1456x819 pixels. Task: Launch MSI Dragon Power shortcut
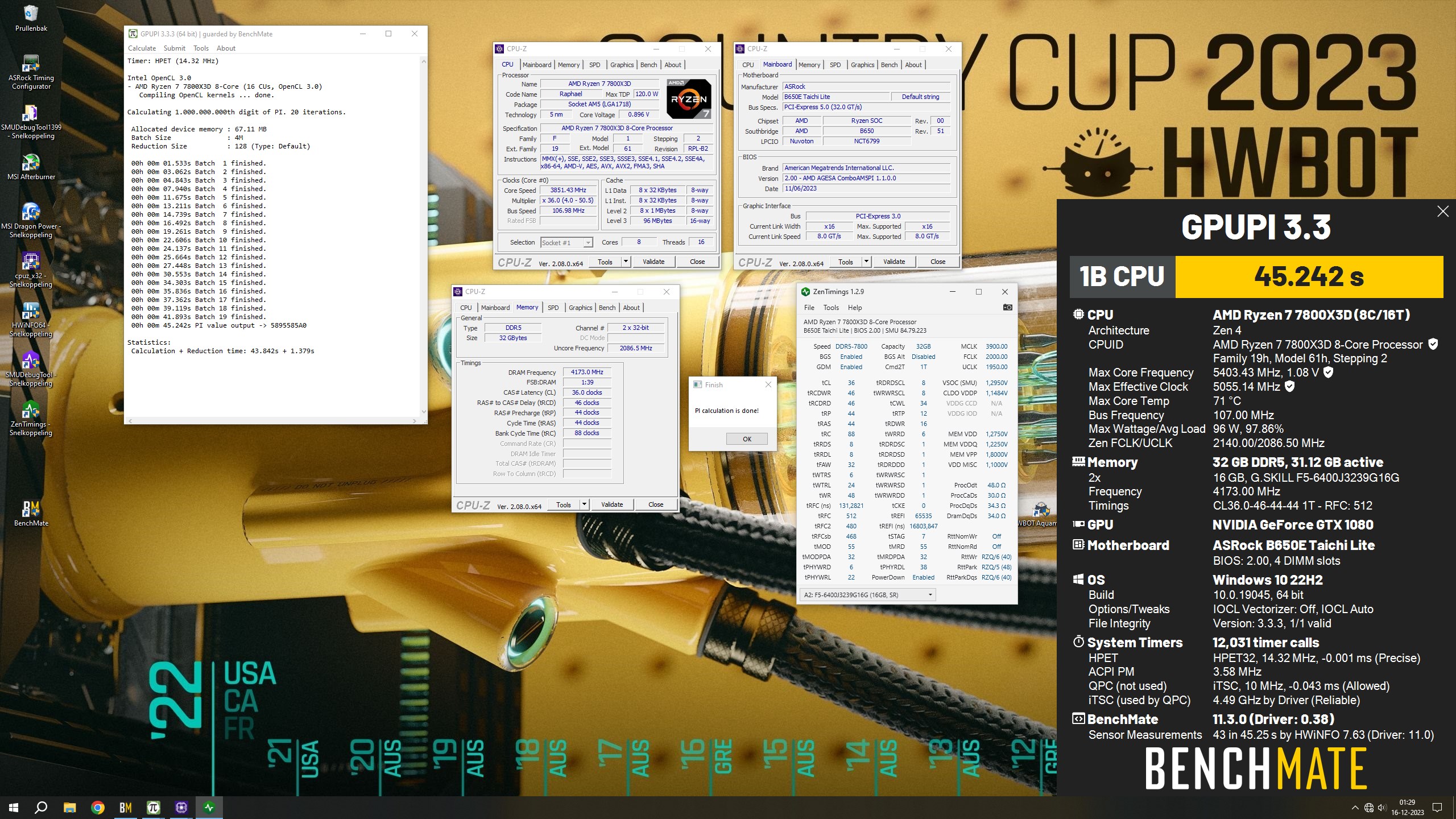point(31,221)
